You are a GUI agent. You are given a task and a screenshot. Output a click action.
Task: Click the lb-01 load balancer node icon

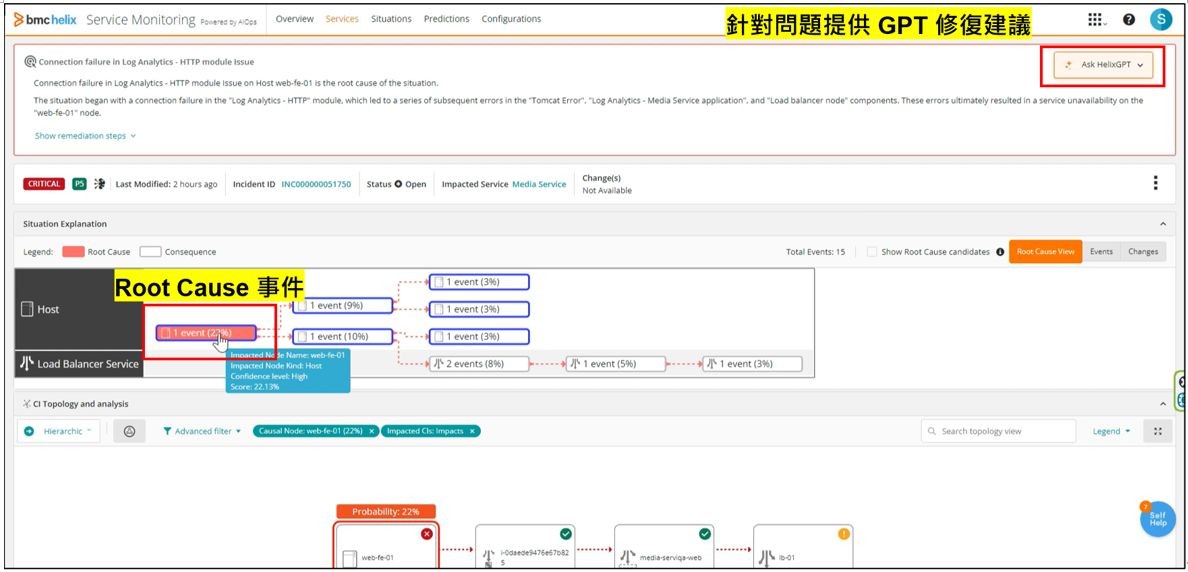(x=767, y=558)
